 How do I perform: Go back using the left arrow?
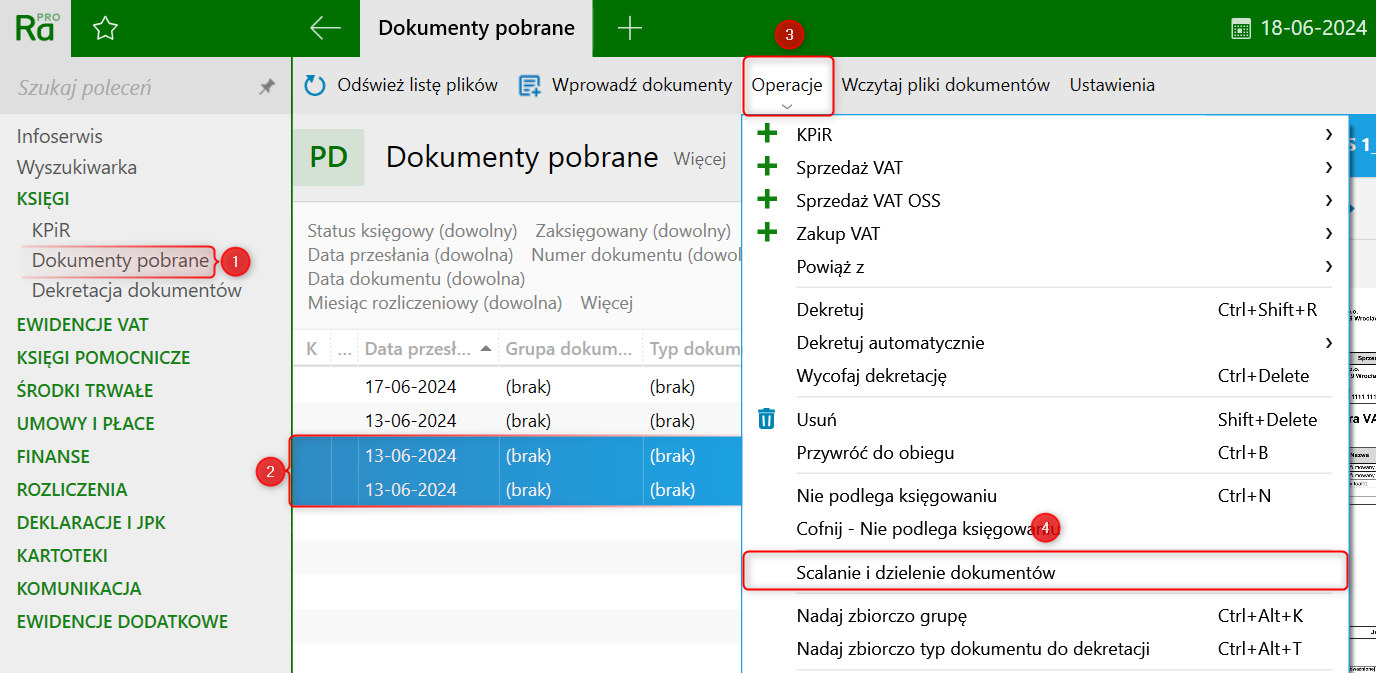click(326, 28)
